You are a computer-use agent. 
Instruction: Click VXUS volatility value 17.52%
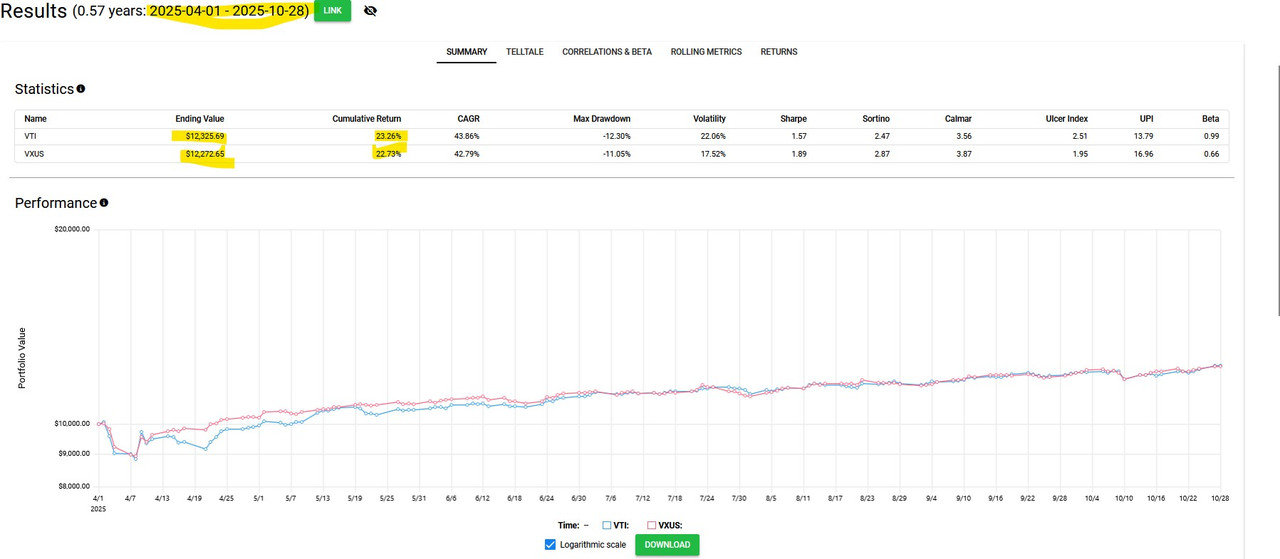713,154
